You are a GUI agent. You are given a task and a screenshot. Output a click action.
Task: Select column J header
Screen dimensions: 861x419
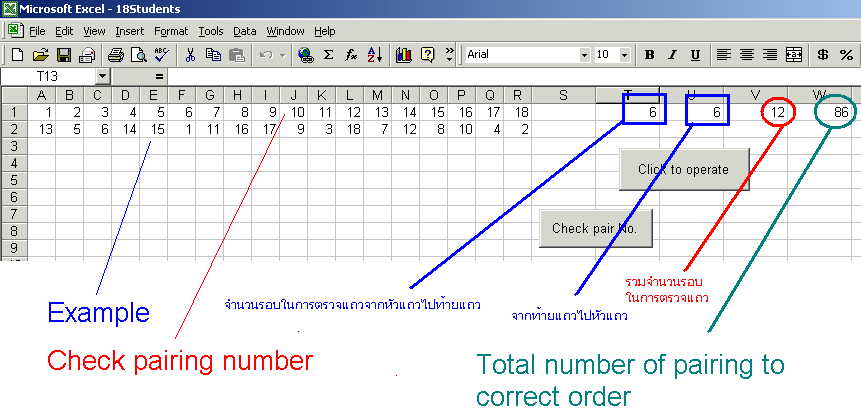coord(294,95)
